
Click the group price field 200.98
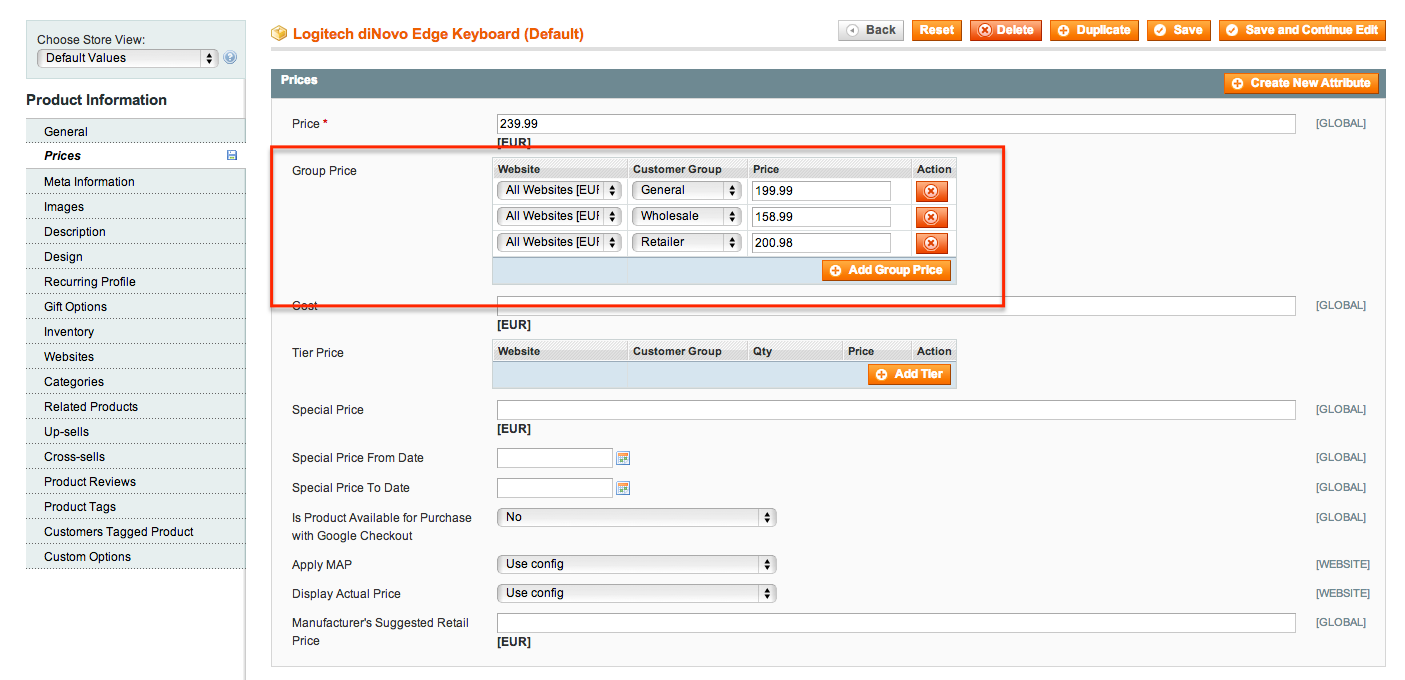click(x=821, y=243)
